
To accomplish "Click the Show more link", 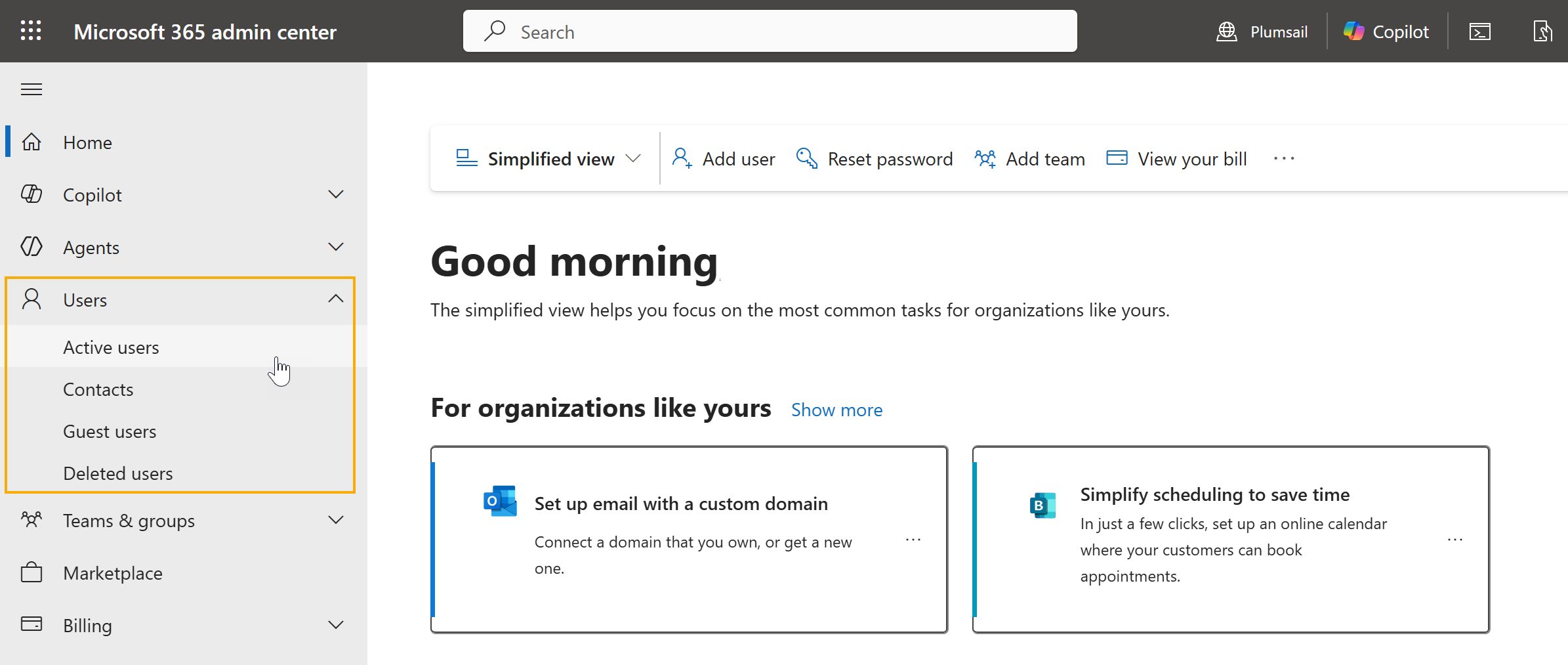I will tap(836, 410).
